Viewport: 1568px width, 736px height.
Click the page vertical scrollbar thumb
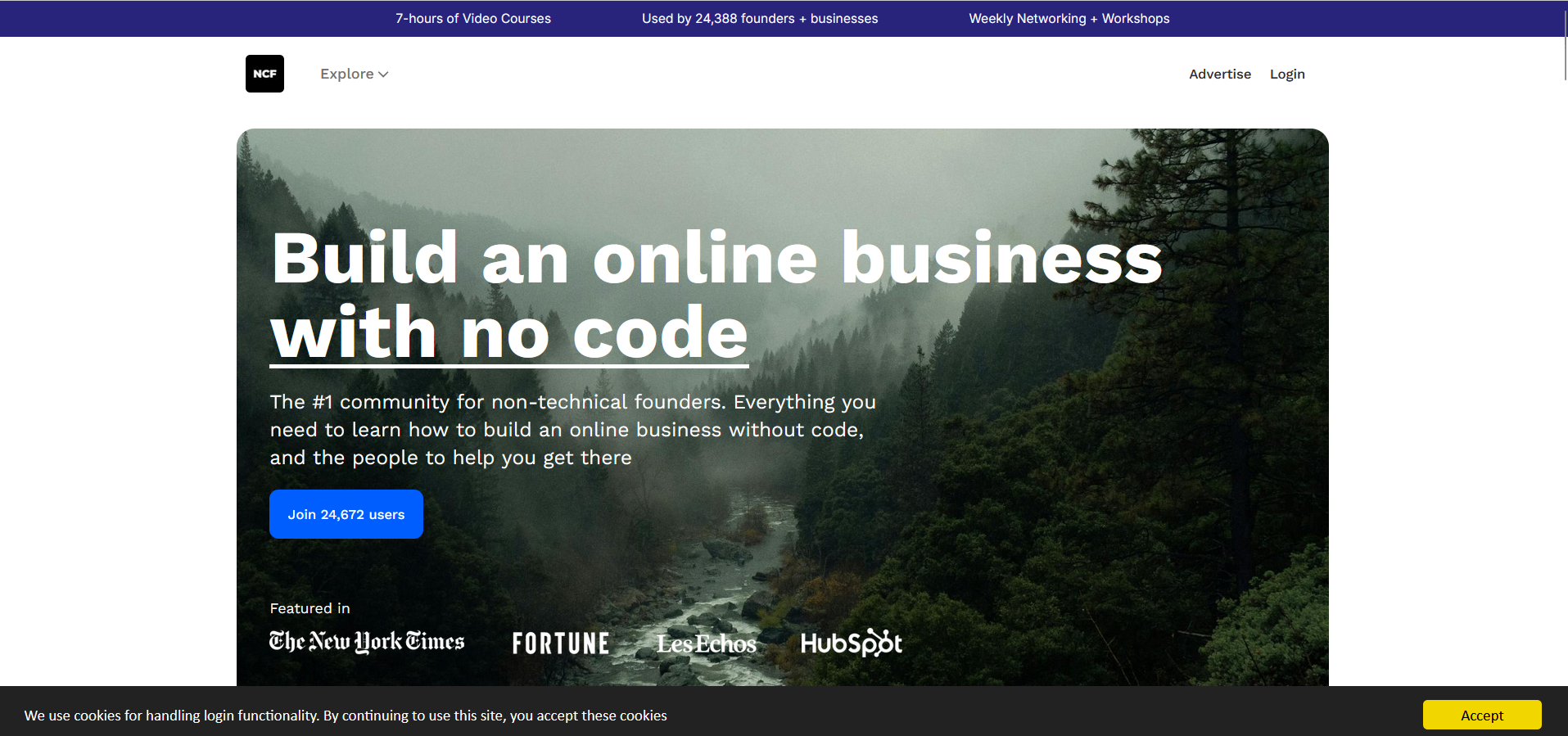[x=1565, y=40]
